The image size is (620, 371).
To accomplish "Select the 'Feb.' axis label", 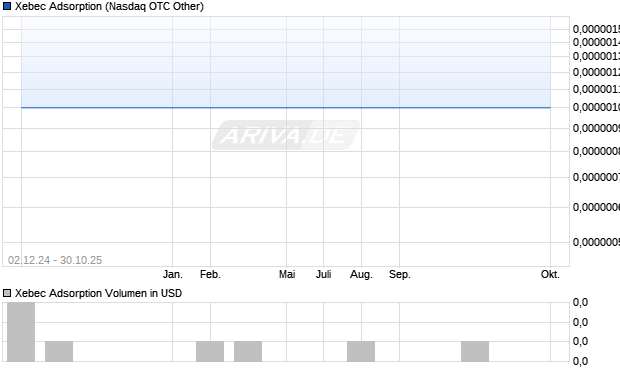I will point(210,274).
